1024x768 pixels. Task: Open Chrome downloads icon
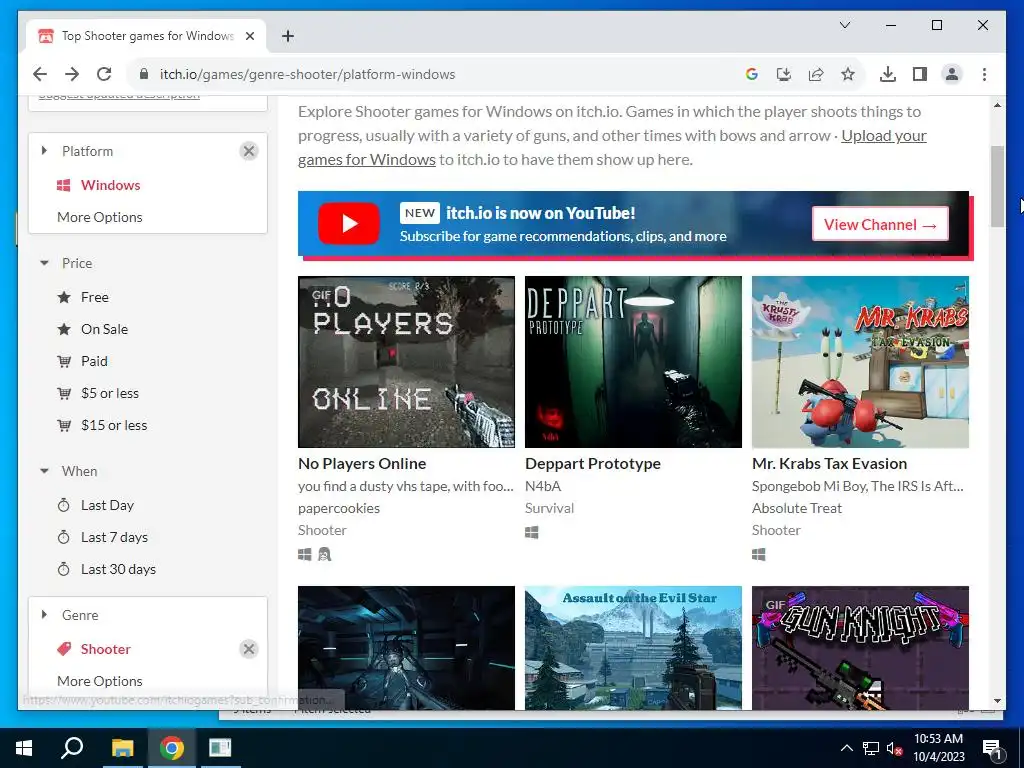tap(888, 74)
